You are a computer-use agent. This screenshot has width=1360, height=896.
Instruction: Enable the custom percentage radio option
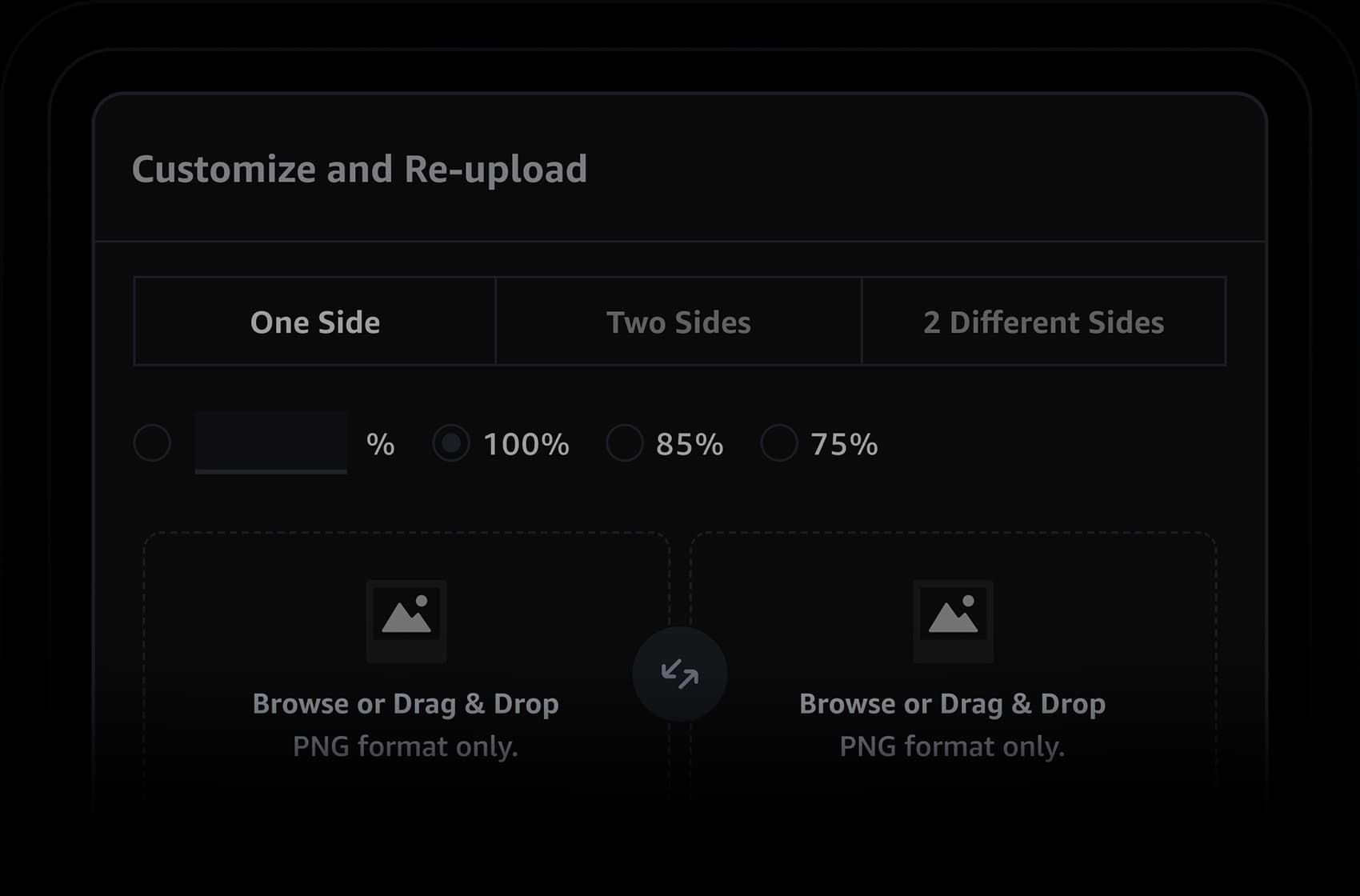(151, 443)
